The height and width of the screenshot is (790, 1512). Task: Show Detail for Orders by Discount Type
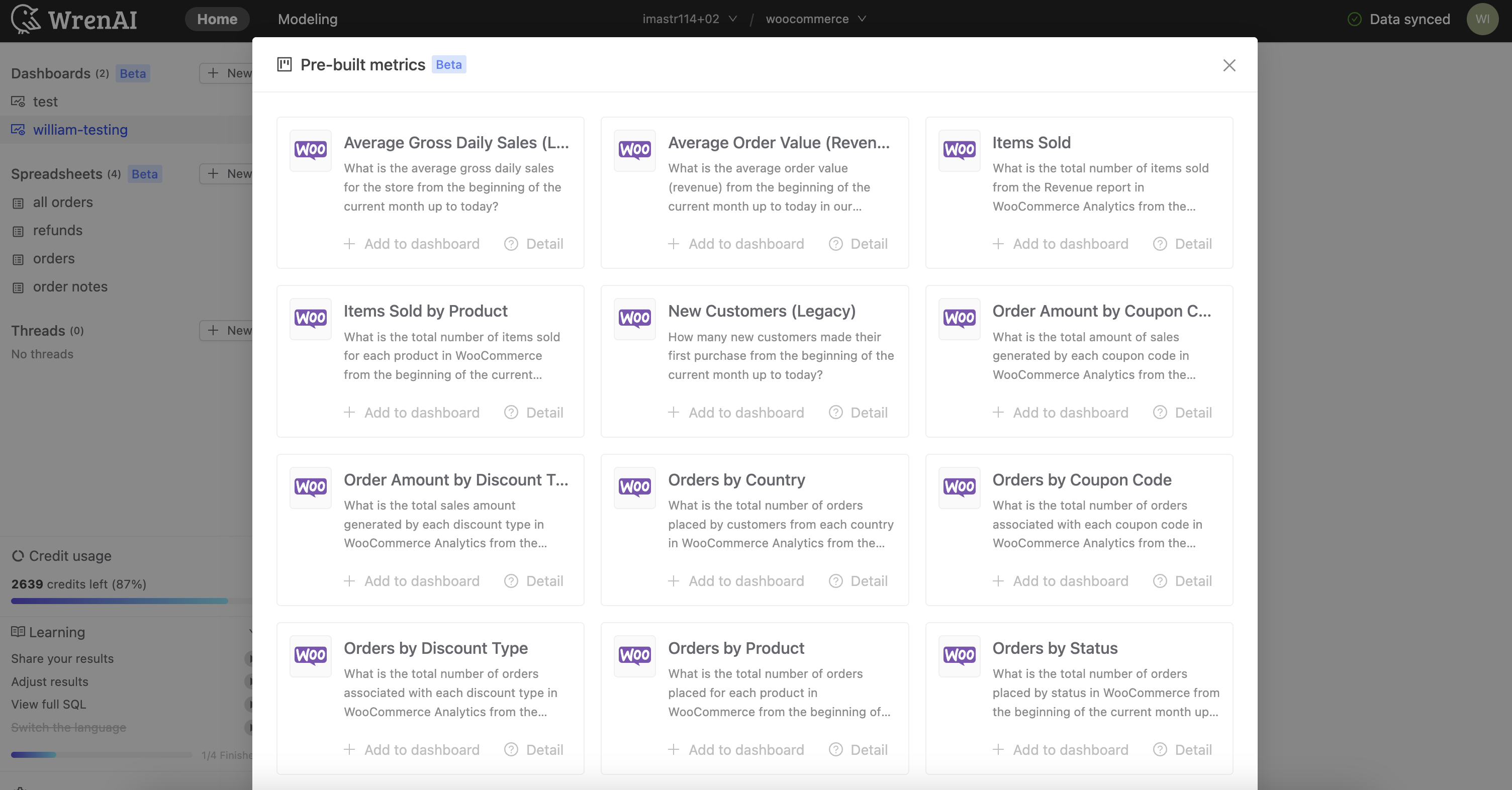click(533, 749)
